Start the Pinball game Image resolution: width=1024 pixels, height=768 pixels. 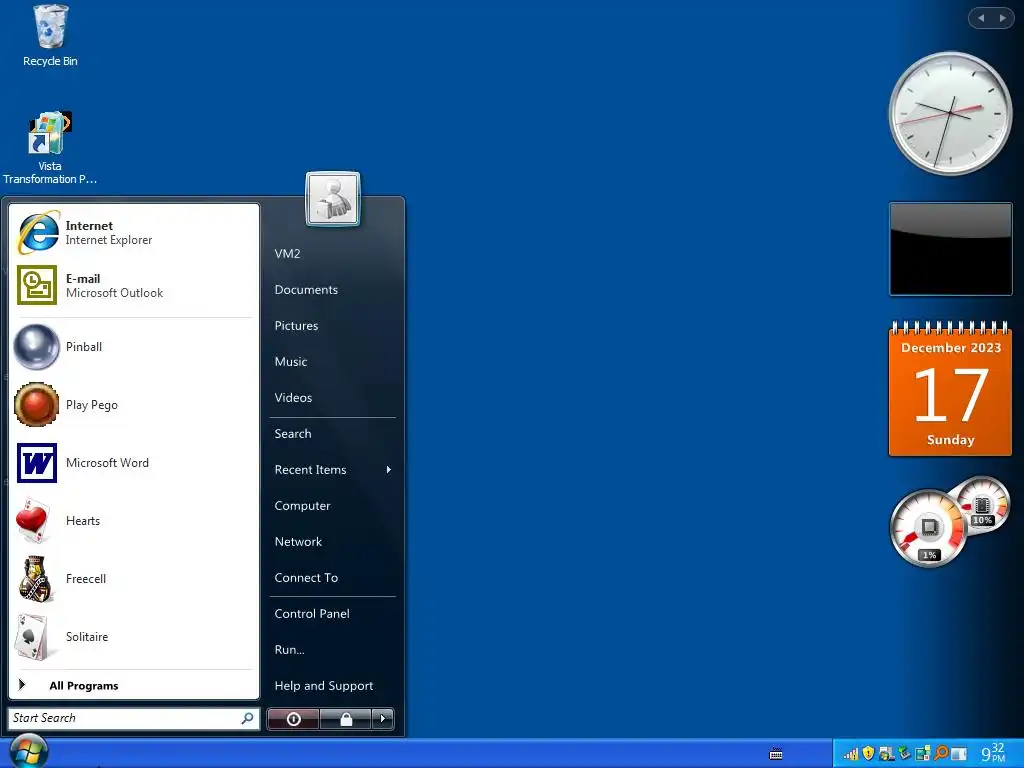134,347
